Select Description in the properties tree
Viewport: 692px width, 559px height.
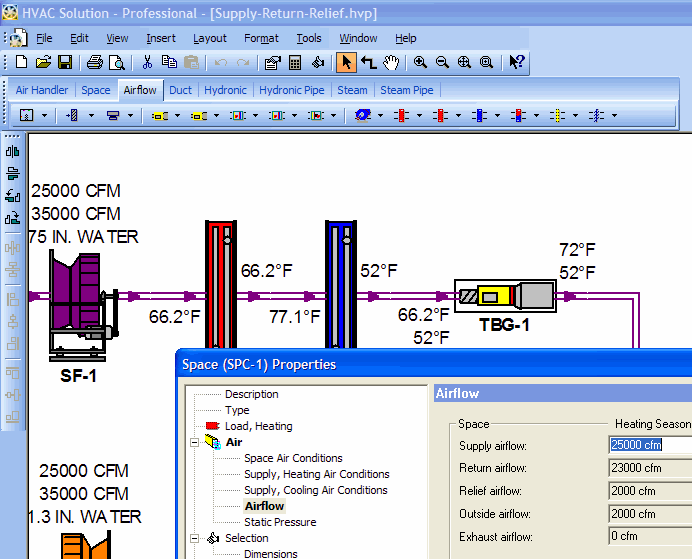tap(252, 394)
